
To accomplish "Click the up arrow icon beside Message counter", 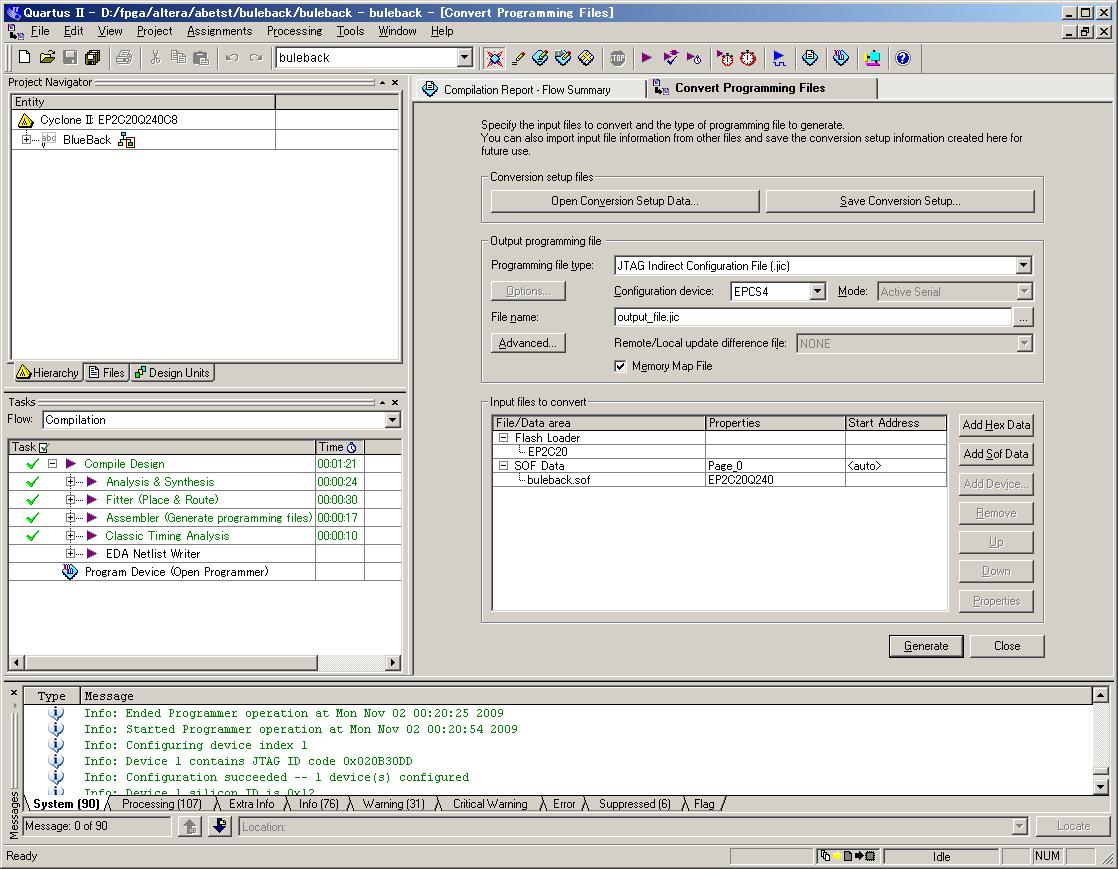I will tap(190, 826).
